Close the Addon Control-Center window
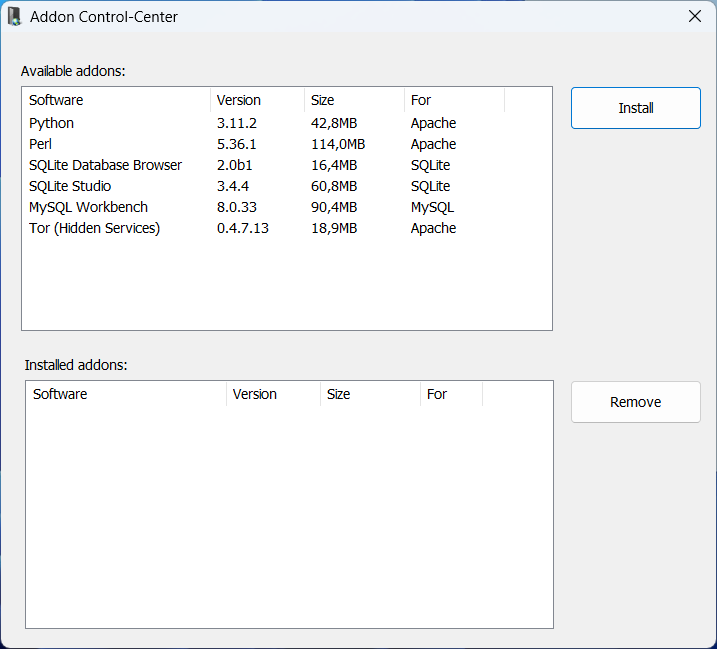717x649 pixels. click(x=695, y=16)
